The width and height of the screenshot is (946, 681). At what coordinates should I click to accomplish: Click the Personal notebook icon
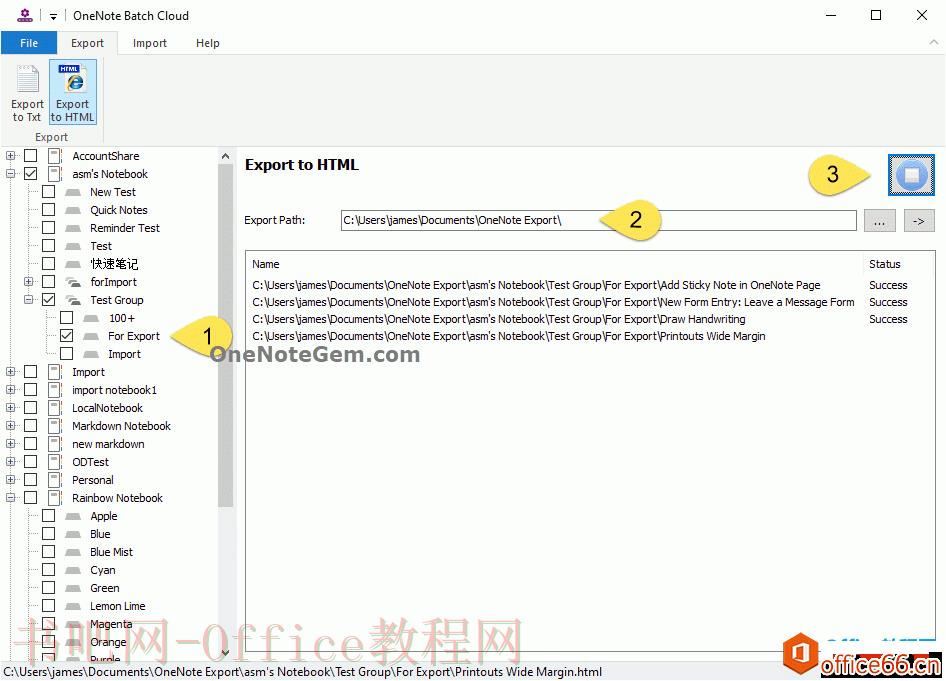[55, 480]
